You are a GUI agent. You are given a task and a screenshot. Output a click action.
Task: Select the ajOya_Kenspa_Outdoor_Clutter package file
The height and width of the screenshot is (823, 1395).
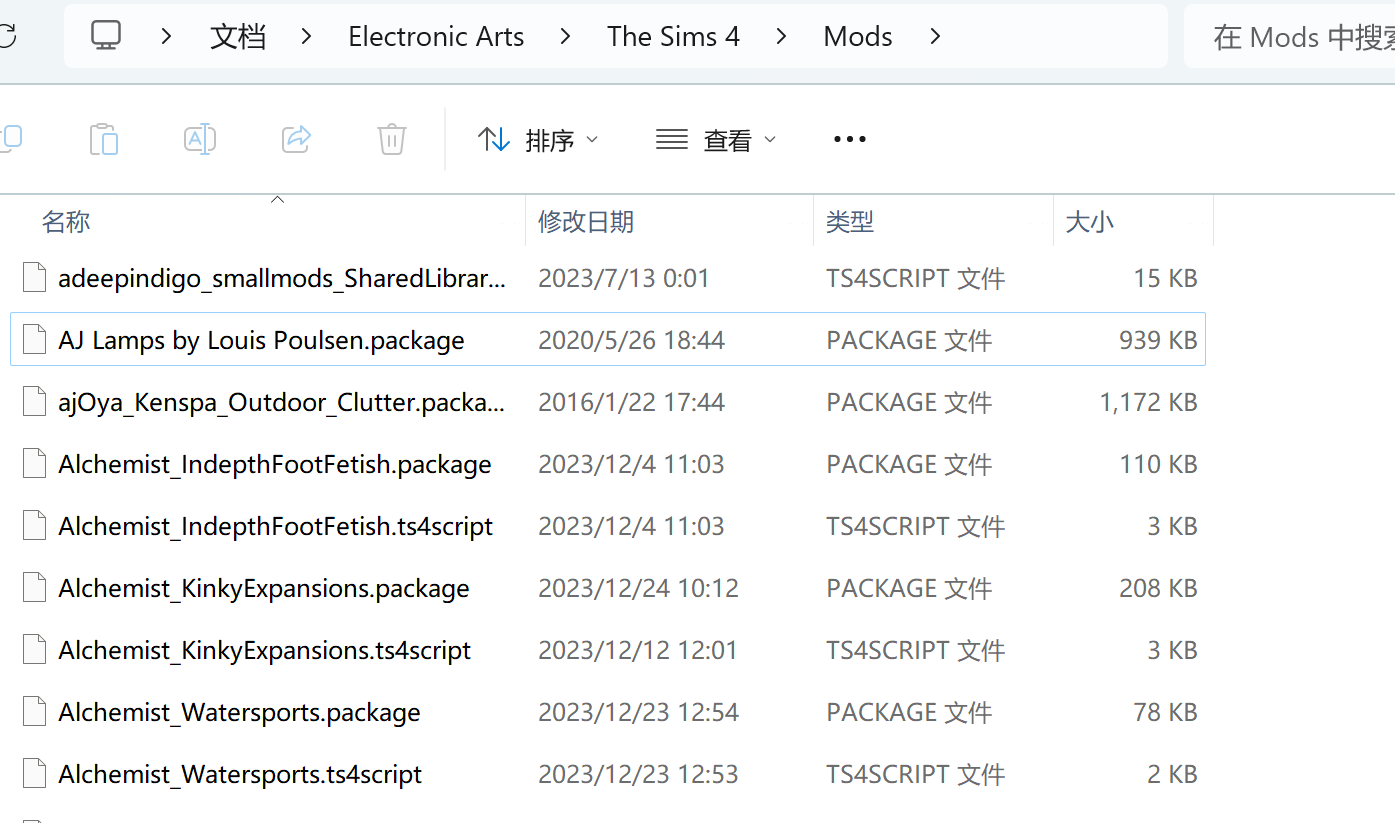tap(608, 402)
